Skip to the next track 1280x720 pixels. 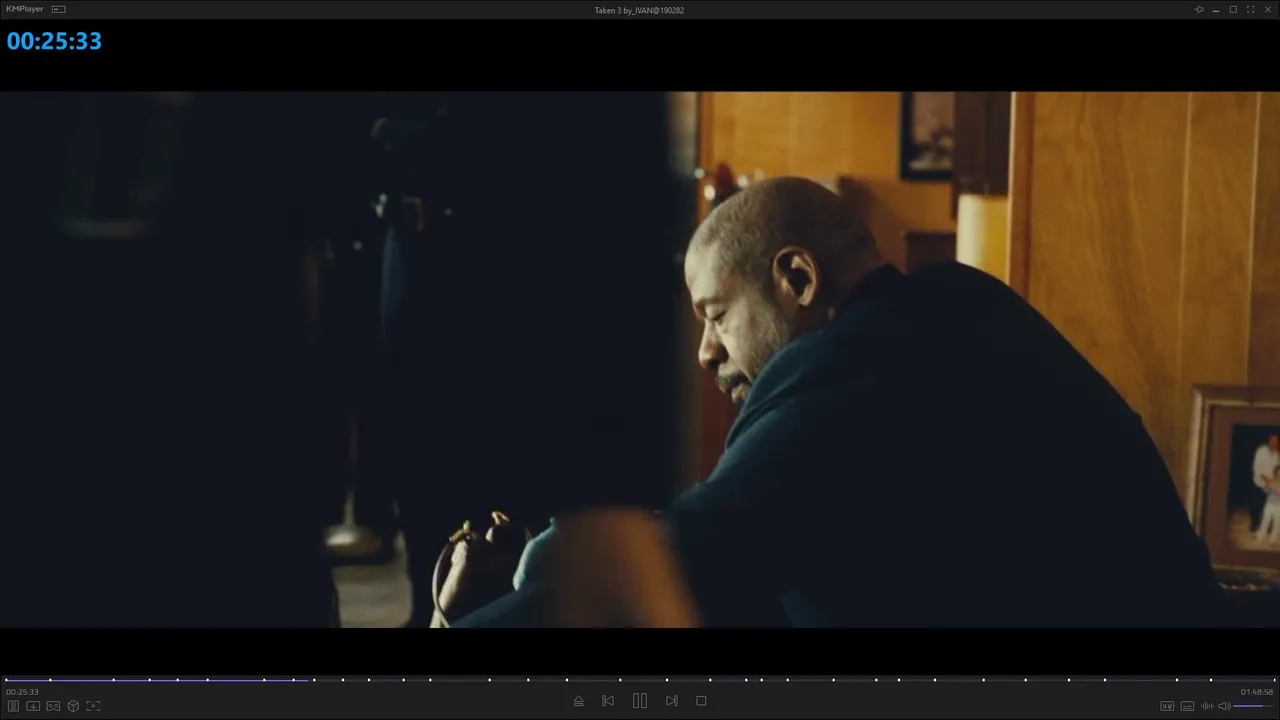coord(672,701)
